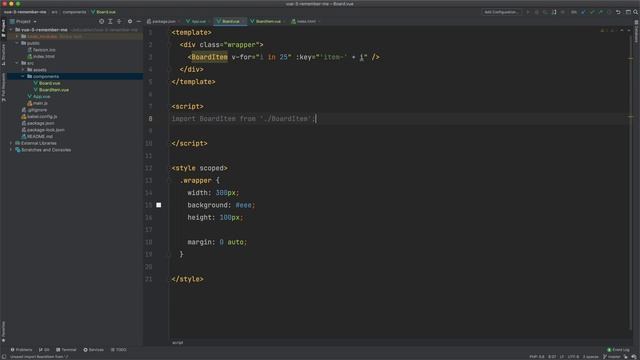Open the TODO tool window
640x360 pixels.
tap(119, 350)
